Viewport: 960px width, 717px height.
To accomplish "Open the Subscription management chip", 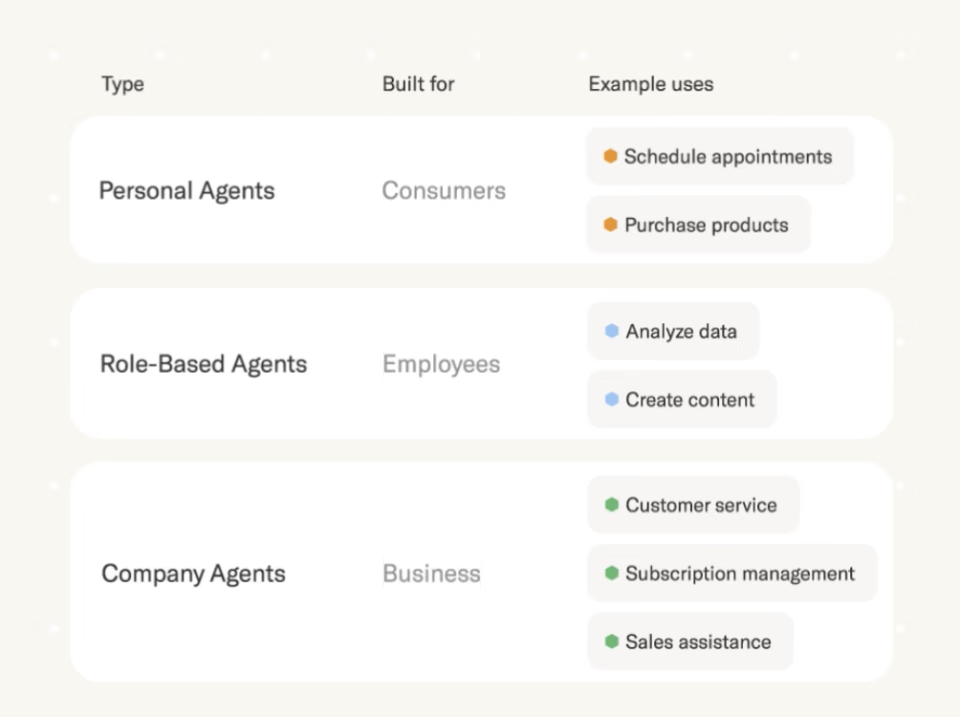I will tap(732, 573).
